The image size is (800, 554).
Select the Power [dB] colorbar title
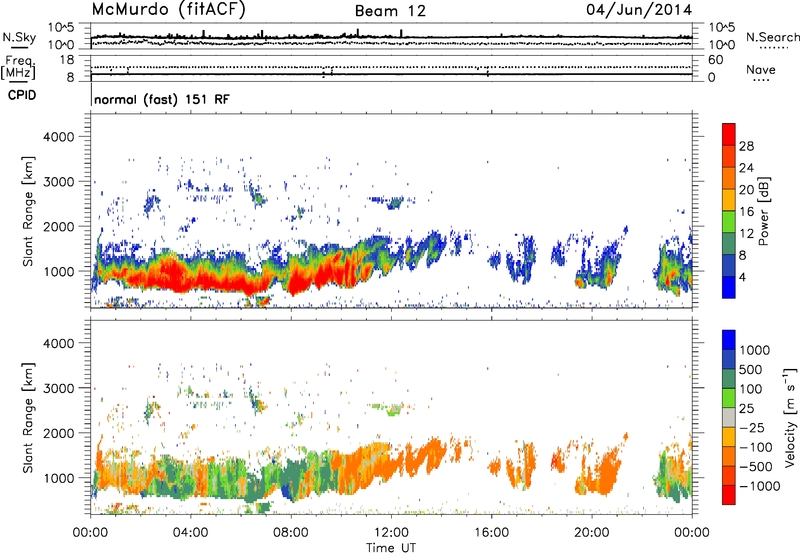(763, 211)
